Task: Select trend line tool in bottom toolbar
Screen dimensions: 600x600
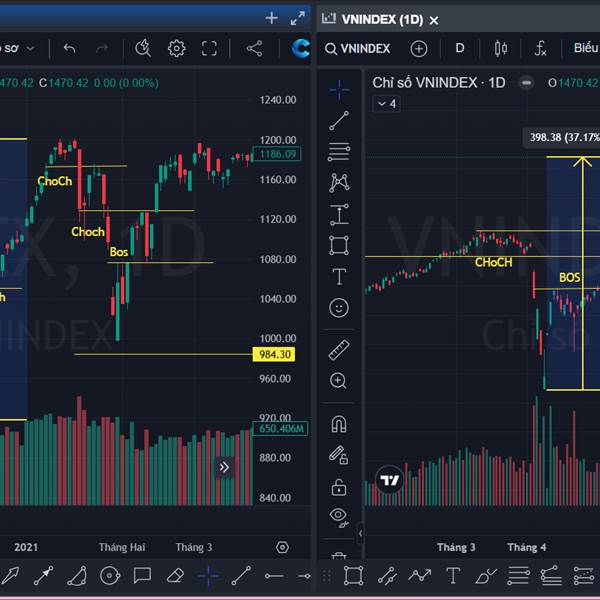Action: coord(241,576)
